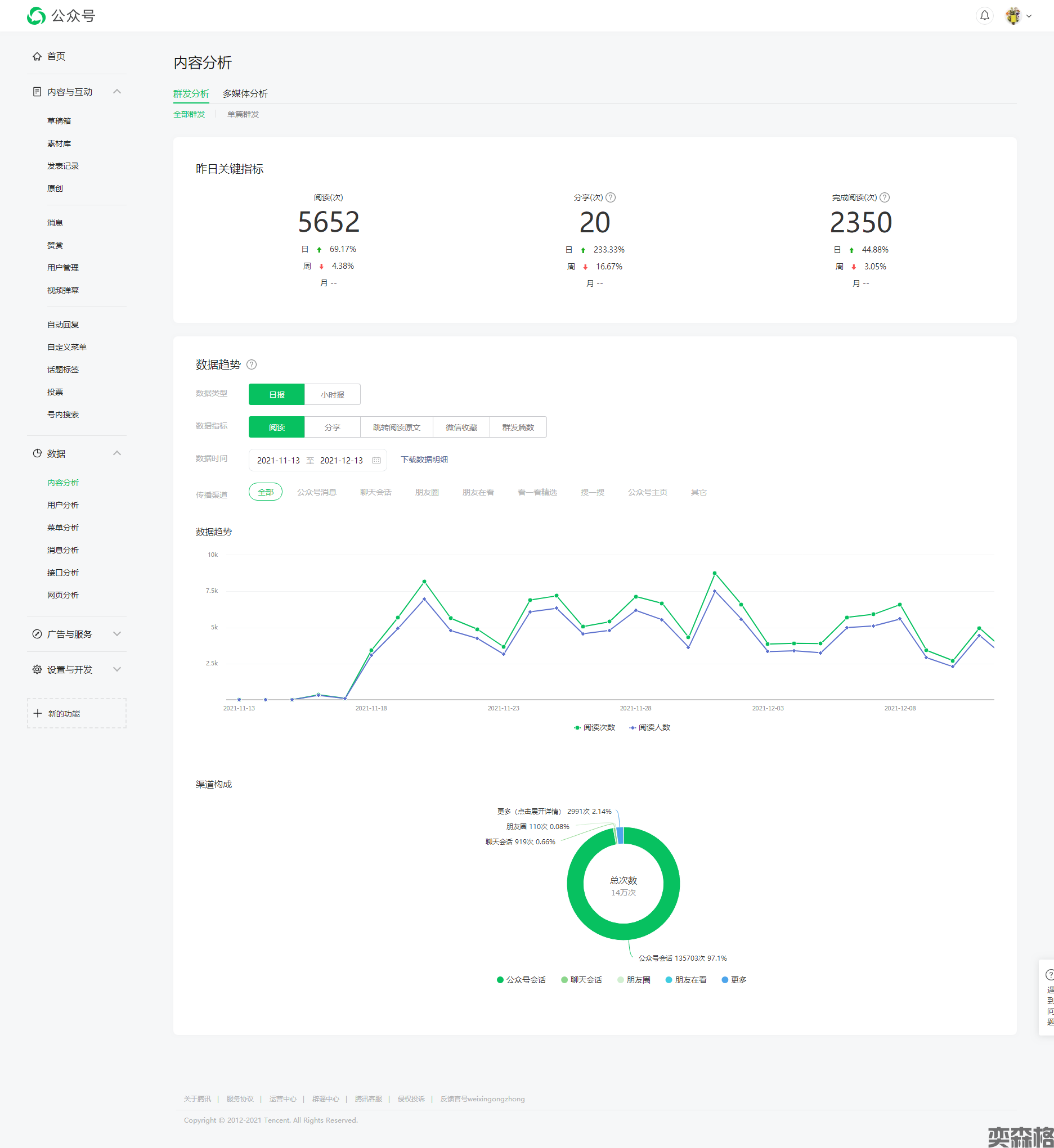Expand the 设置与开发 sidebar section
1054x1148 pixels.
click(117, 669)
